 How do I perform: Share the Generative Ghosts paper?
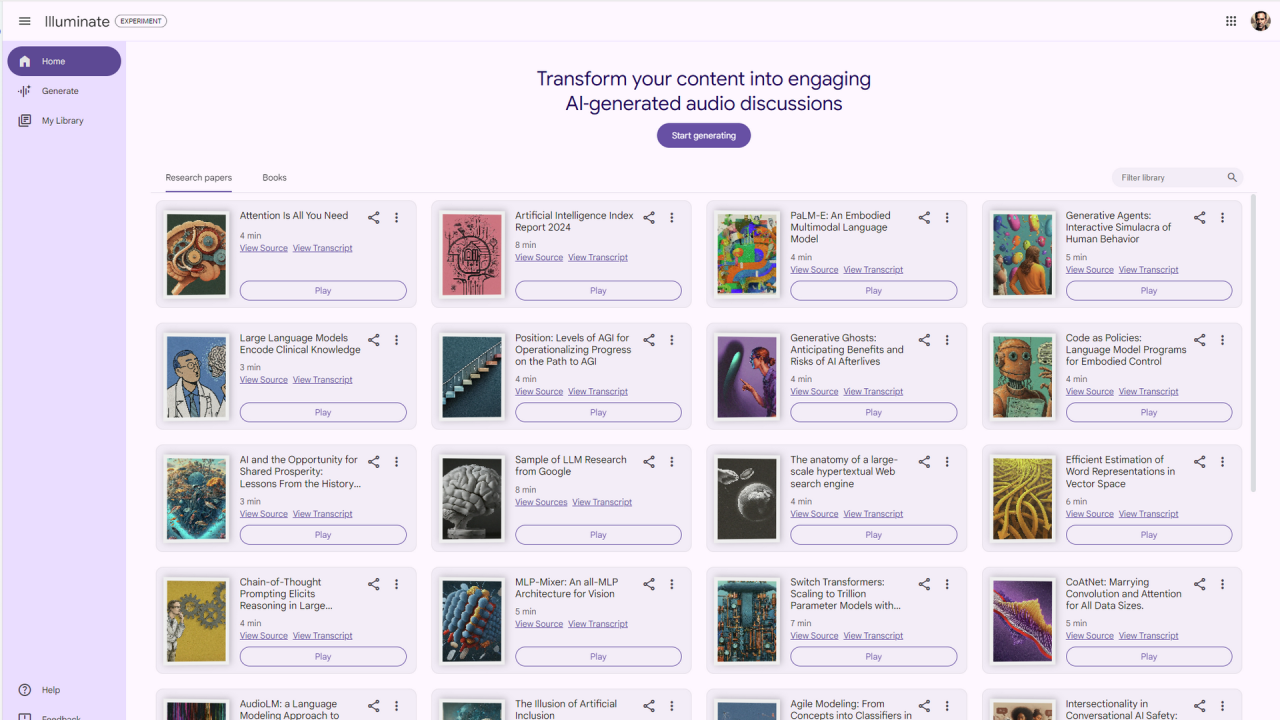[924, 340]
